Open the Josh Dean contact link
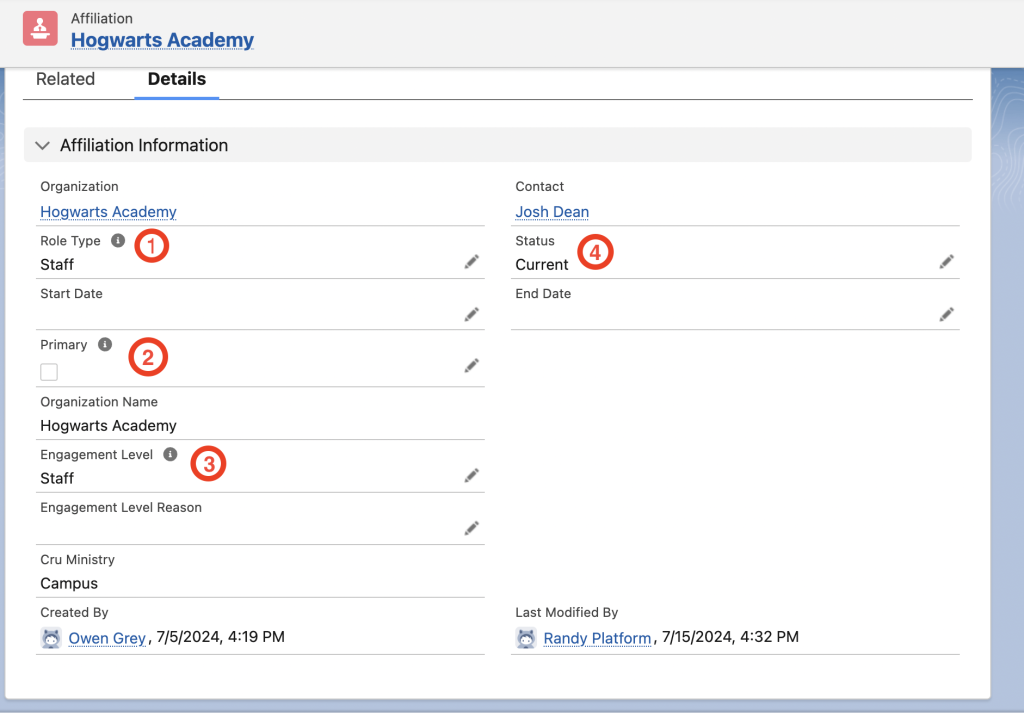Viewport: 1024px width, 717px height. [x=552, y=212]
